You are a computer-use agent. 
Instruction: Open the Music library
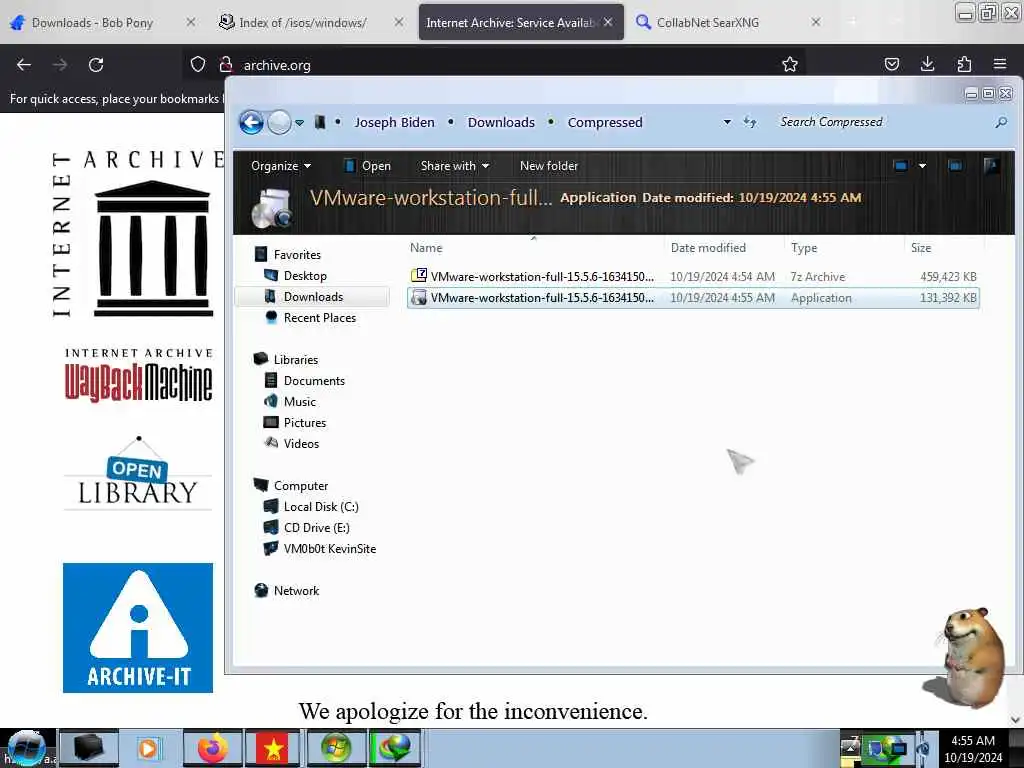pyautogui.click(x=299, y=402)
